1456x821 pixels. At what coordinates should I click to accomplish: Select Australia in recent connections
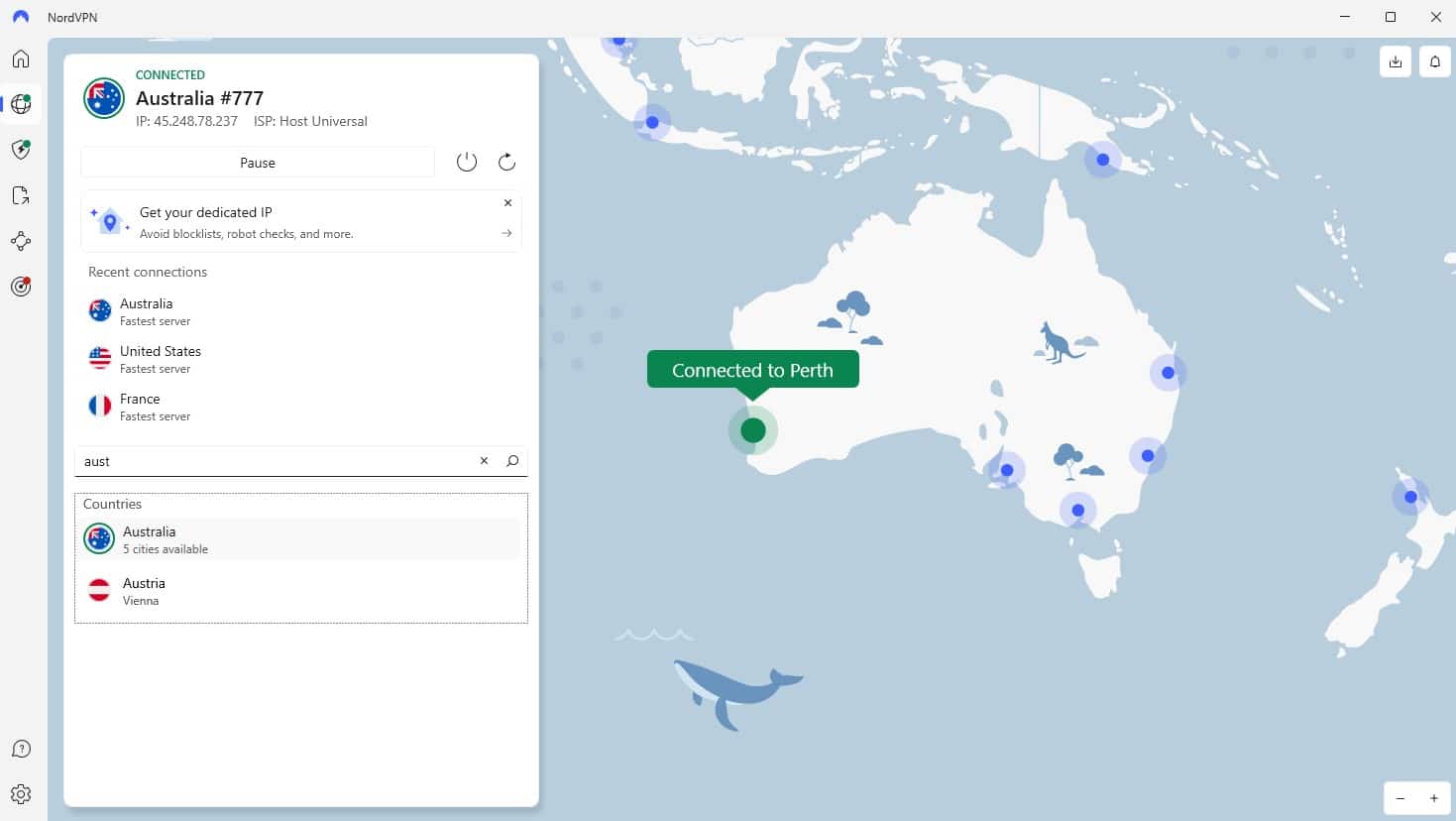[x=301, y=311]
